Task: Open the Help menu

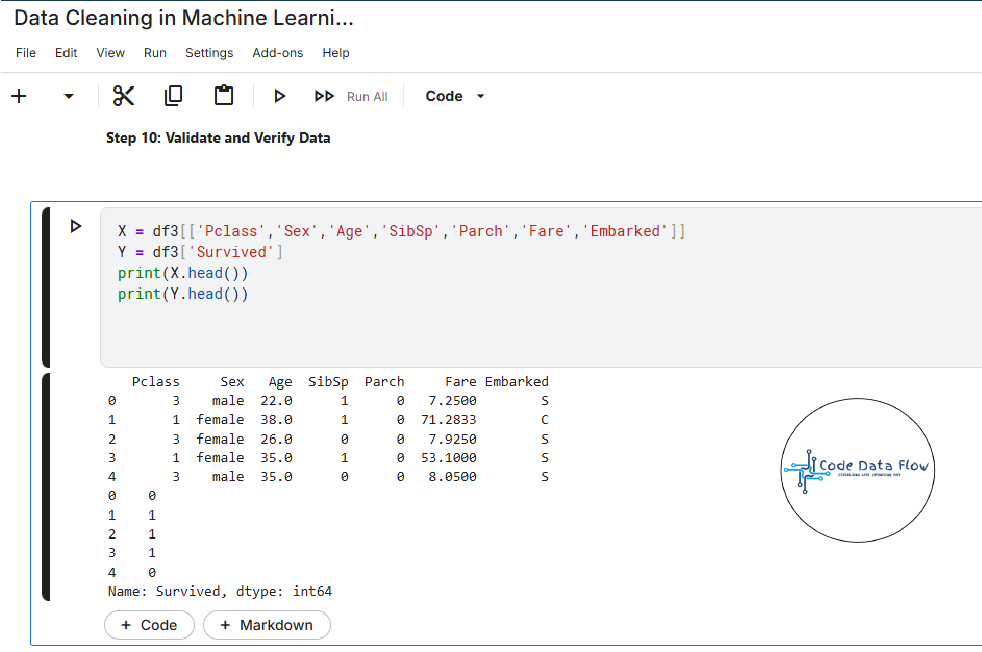Action: pyautogui.click(x=336, y=53)
